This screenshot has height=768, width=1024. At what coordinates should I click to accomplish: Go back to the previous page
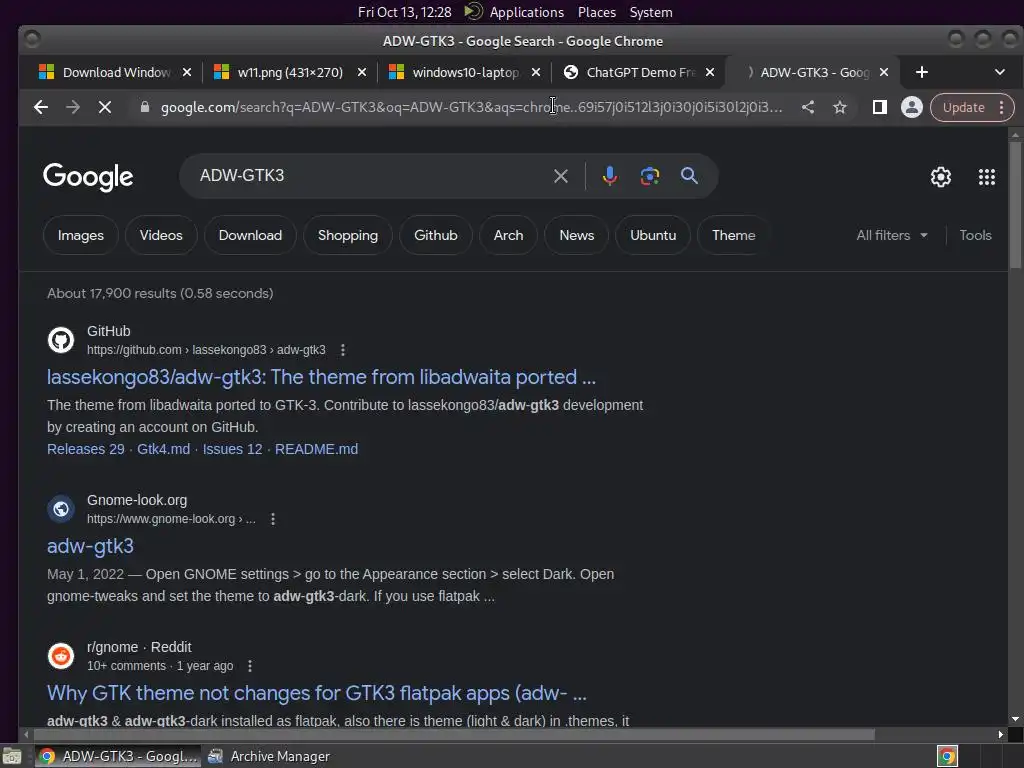40,107
